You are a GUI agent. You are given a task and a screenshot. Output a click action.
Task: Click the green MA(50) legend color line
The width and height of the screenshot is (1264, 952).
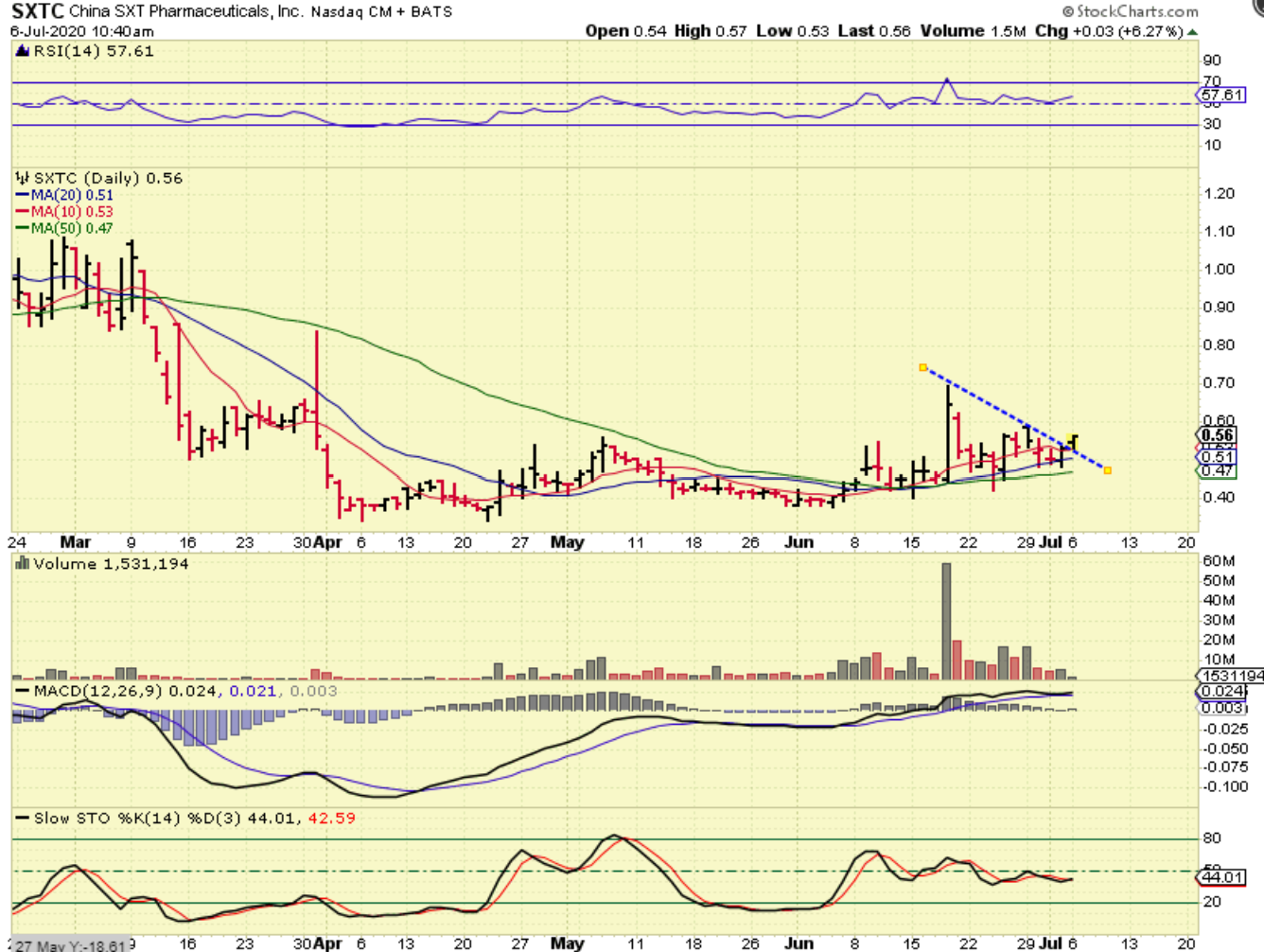pyautogui.click(x=23, y=228)
